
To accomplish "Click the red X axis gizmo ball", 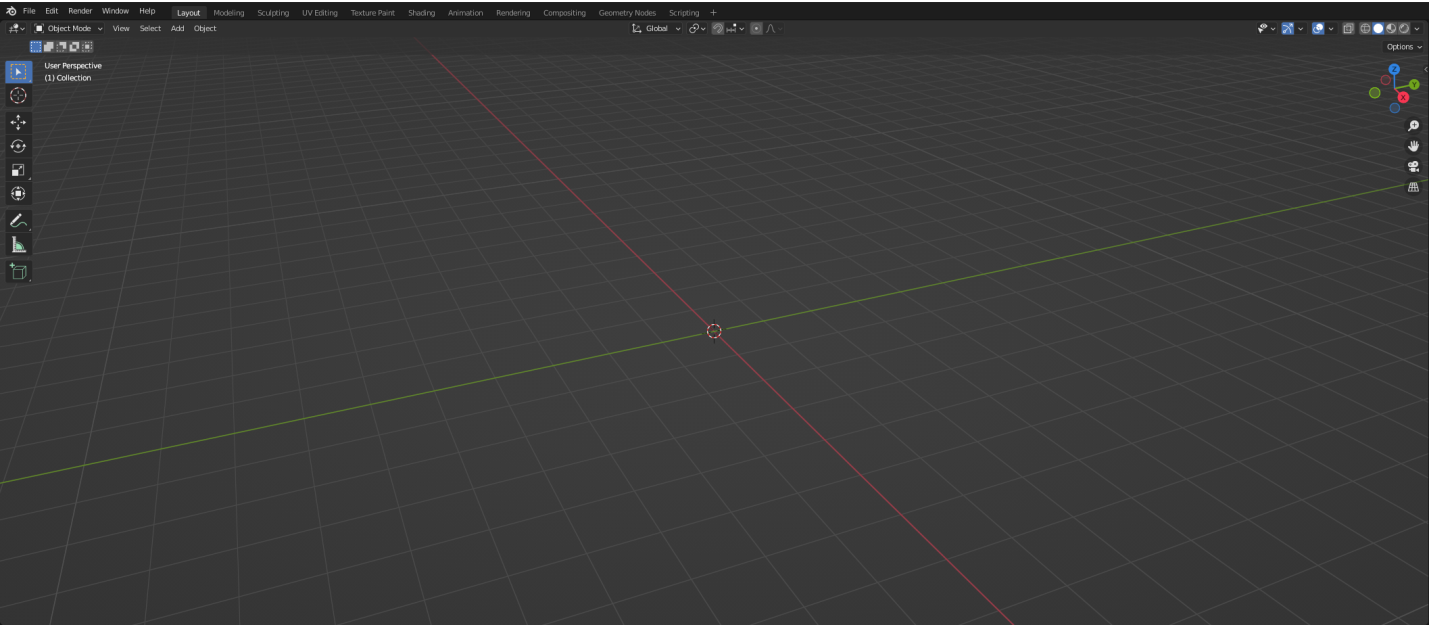I will coord(1404,97).
